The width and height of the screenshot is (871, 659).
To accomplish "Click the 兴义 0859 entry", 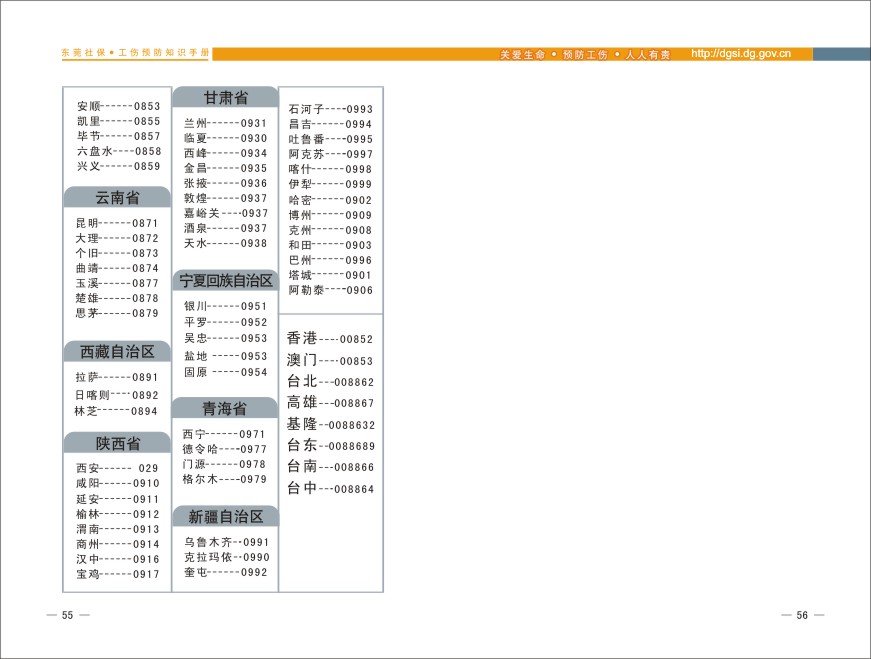I will (x=118, y=166).
